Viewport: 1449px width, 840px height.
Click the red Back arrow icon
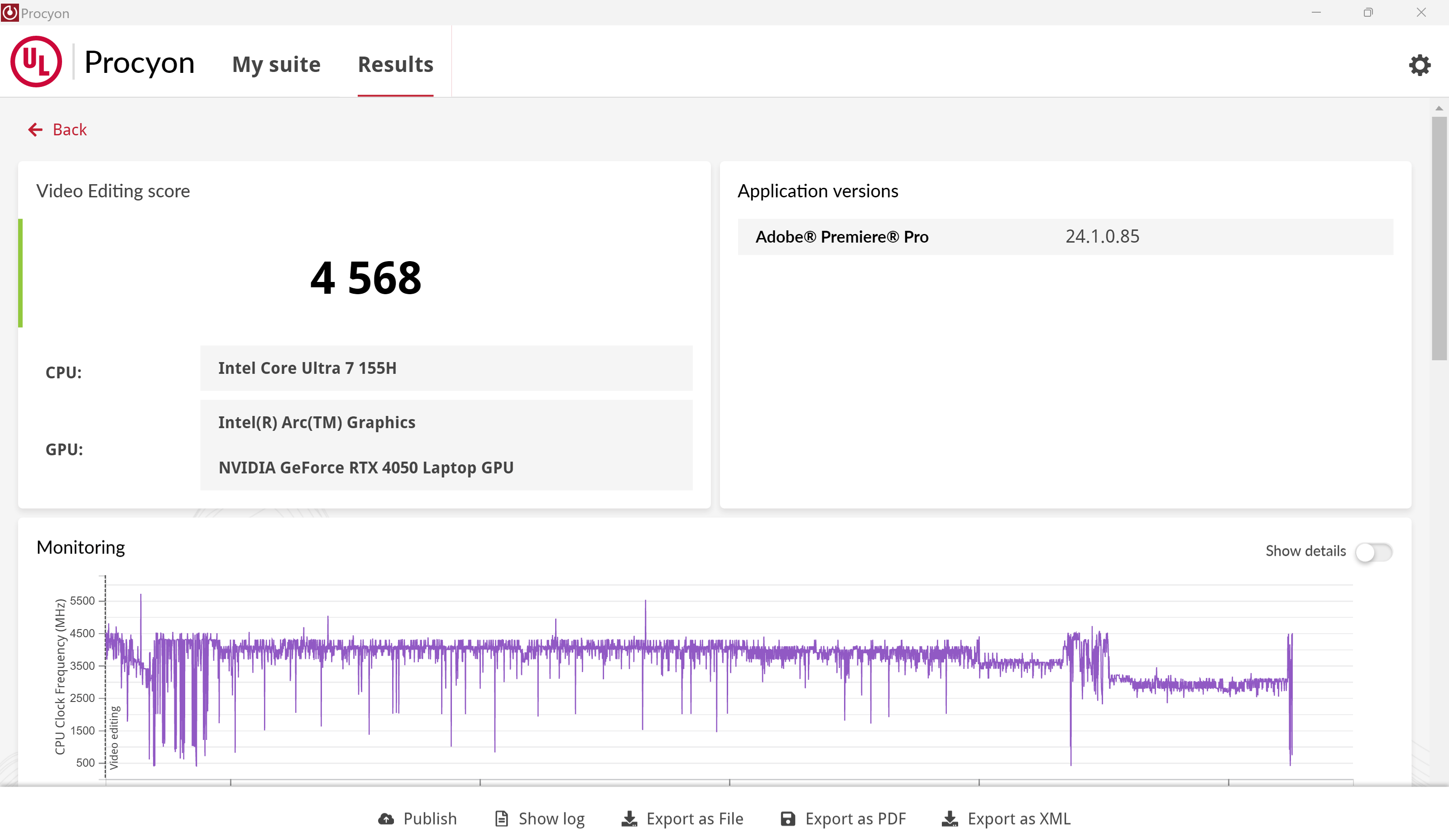point(35,130)
